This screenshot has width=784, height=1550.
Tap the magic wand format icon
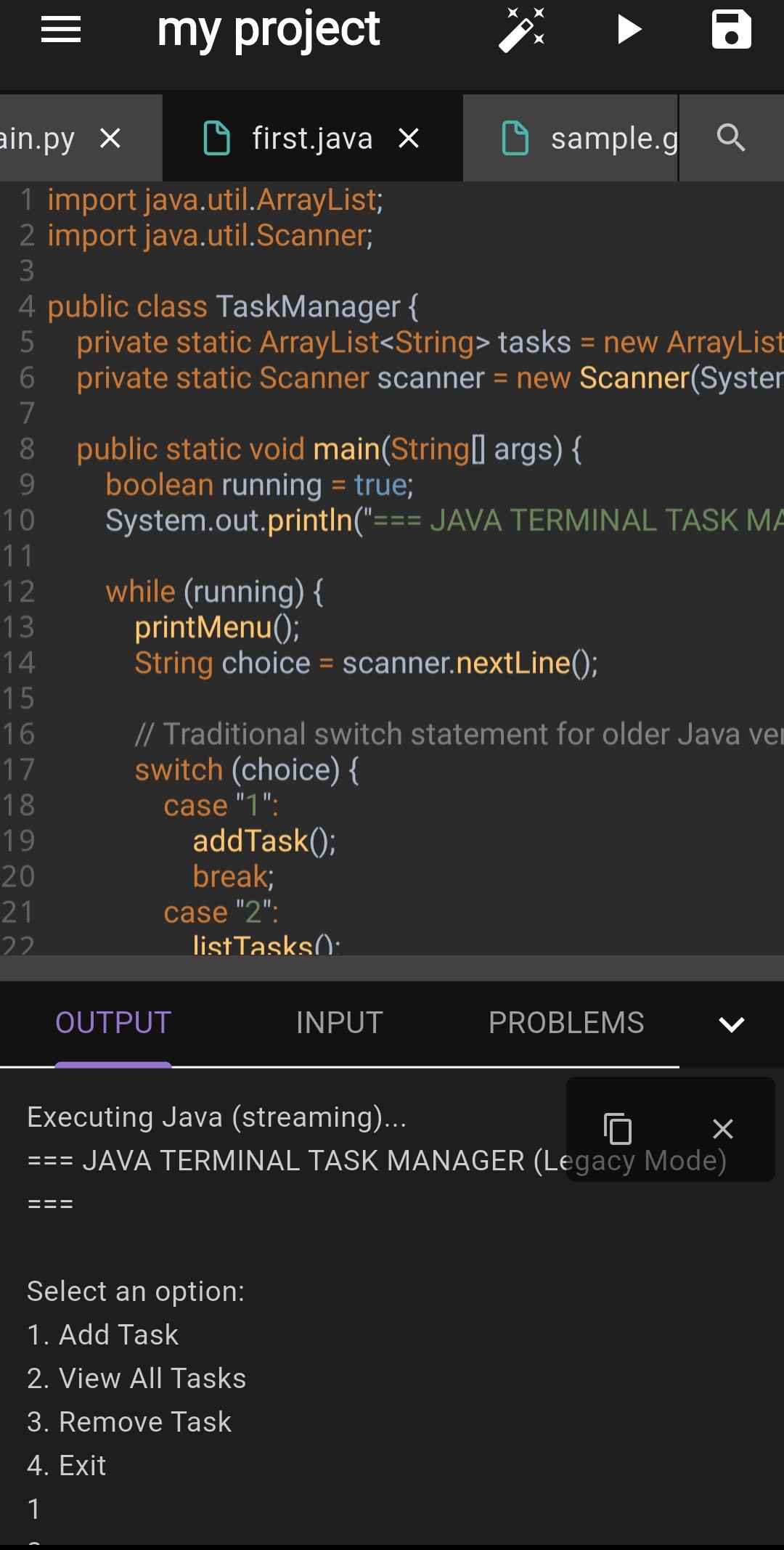point(522,30)
